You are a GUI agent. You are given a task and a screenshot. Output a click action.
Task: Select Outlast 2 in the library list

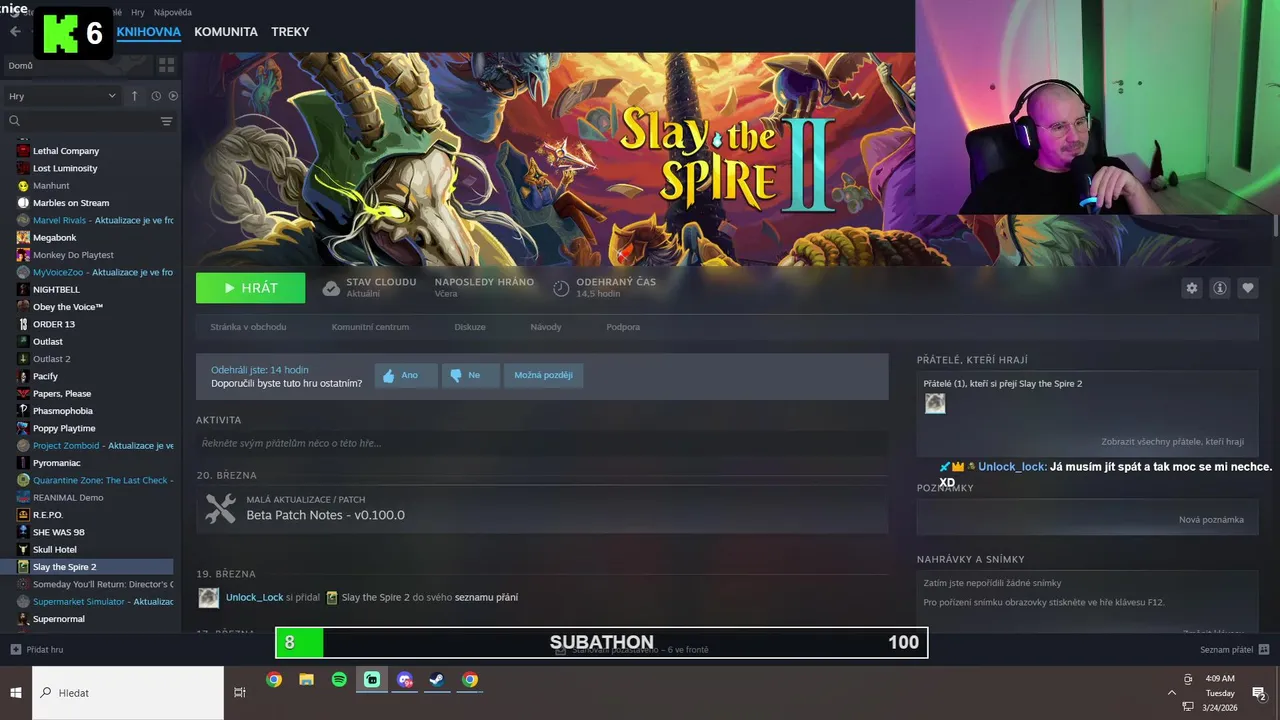pos(52,359)
